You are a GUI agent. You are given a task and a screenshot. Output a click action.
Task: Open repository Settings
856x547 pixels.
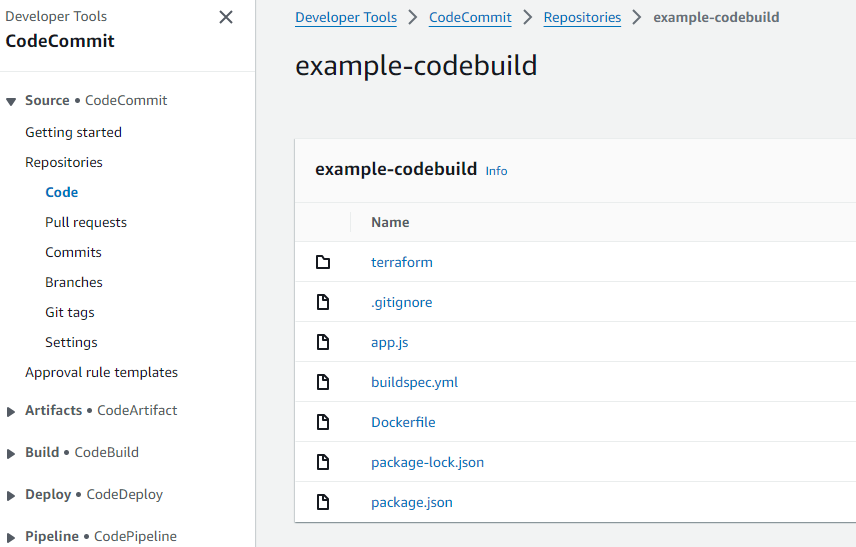(x=71, y=342)
